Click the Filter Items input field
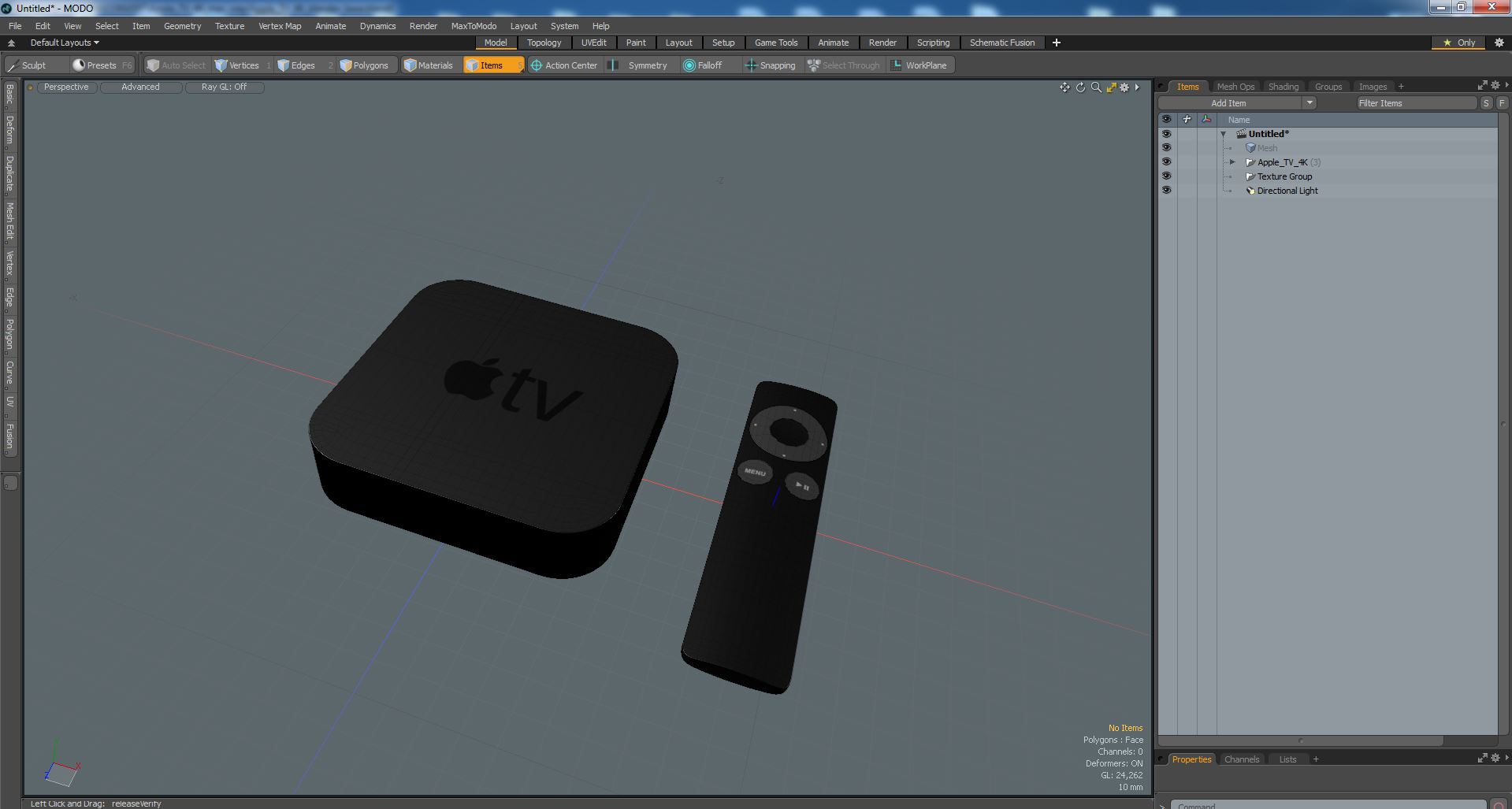Viewport: 1512px width, 809px height. [x=1416, y=103]
